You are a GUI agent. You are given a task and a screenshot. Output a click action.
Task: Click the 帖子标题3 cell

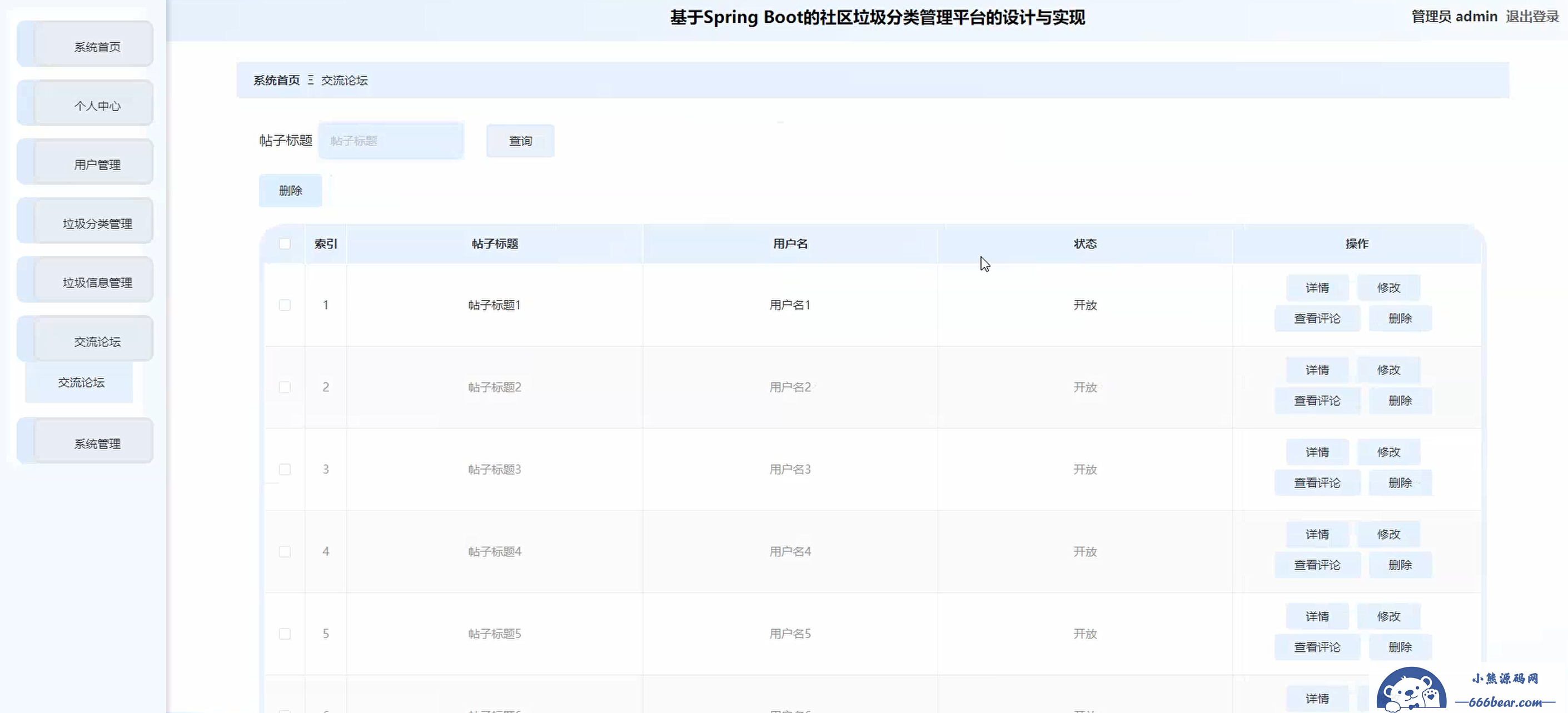coord(495,470)
